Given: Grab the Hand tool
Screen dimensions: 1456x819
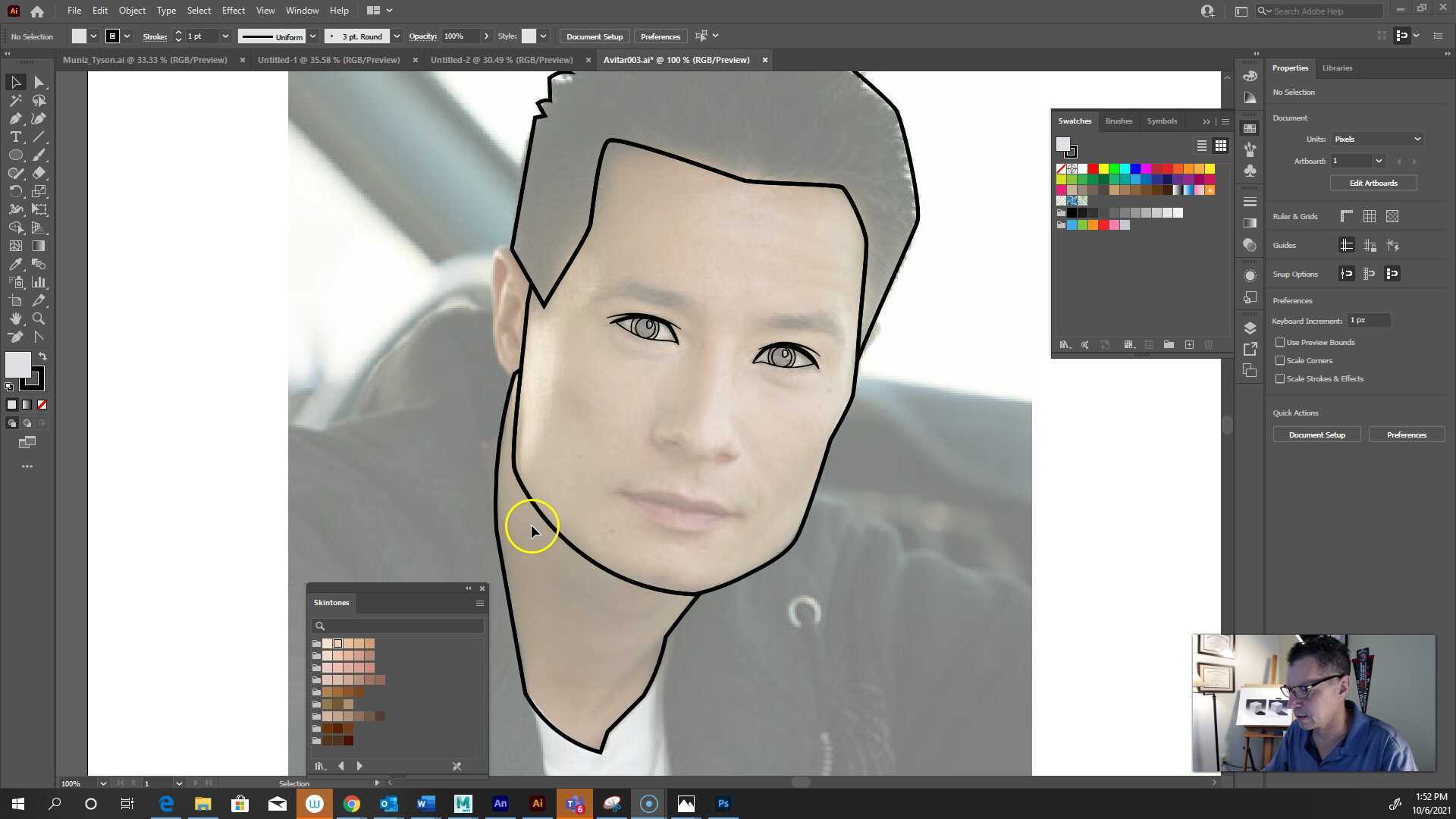Looking at the screenshot, I should click(15, 318).
